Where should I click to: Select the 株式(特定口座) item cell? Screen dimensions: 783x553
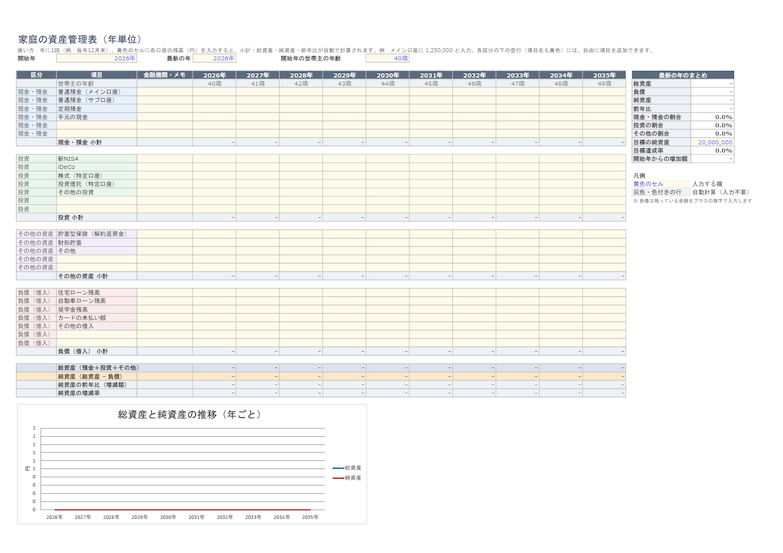click(96, 175)
